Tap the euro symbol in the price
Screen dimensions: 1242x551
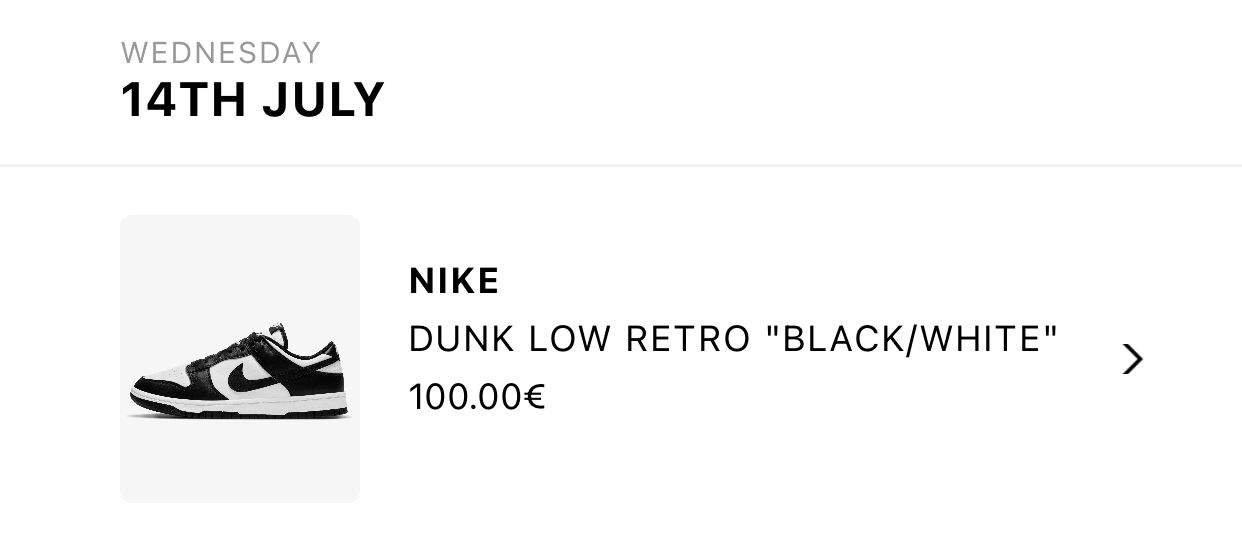tap(535, 397)
